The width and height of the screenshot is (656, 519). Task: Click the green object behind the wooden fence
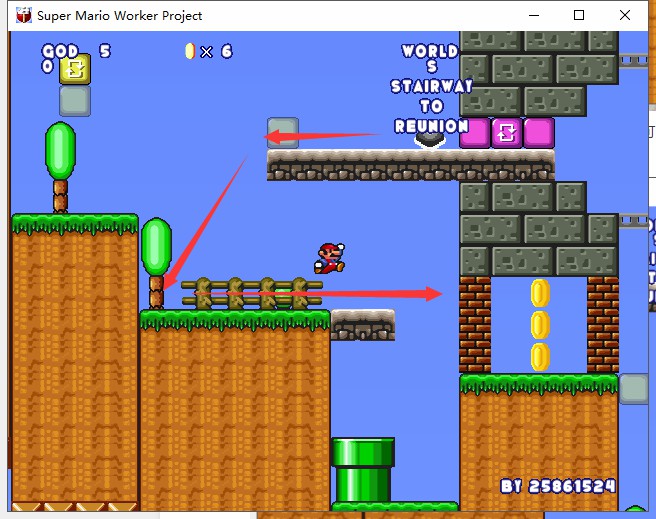tap(283, 298)
